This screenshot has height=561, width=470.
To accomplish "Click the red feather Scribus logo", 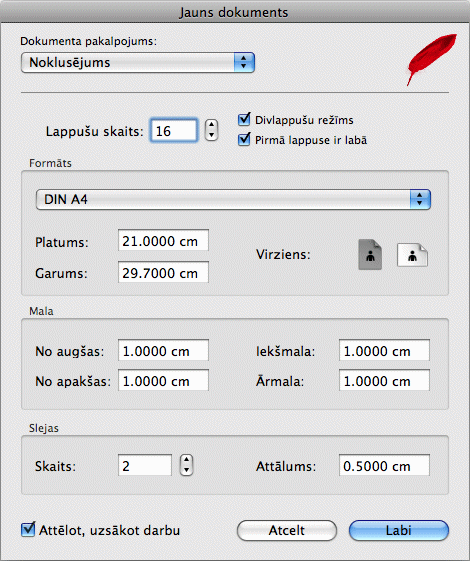I will click(432, 59).
